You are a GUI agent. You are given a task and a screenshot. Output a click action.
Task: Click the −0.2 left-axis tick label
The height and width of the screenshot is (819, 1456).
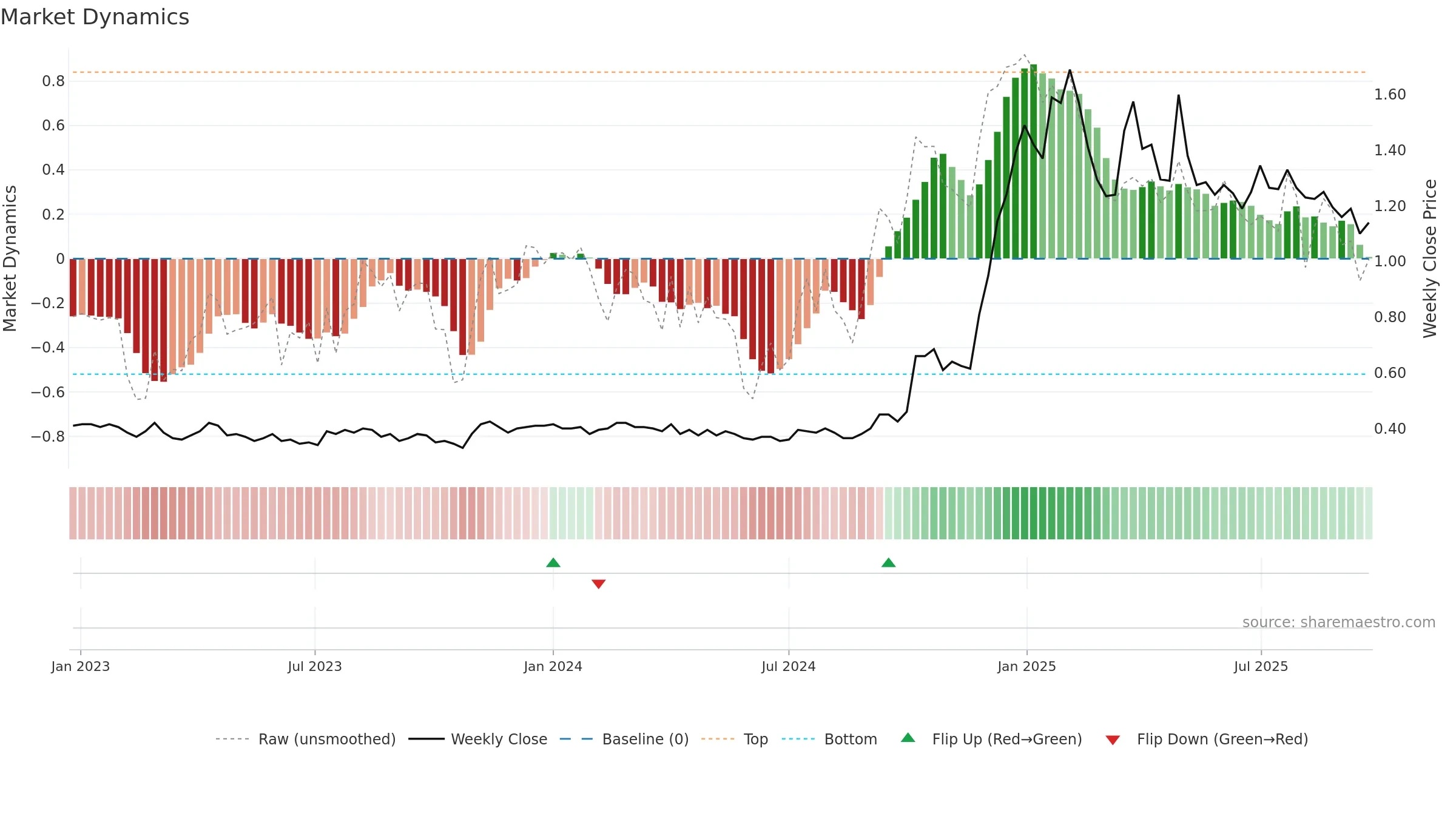48,303
